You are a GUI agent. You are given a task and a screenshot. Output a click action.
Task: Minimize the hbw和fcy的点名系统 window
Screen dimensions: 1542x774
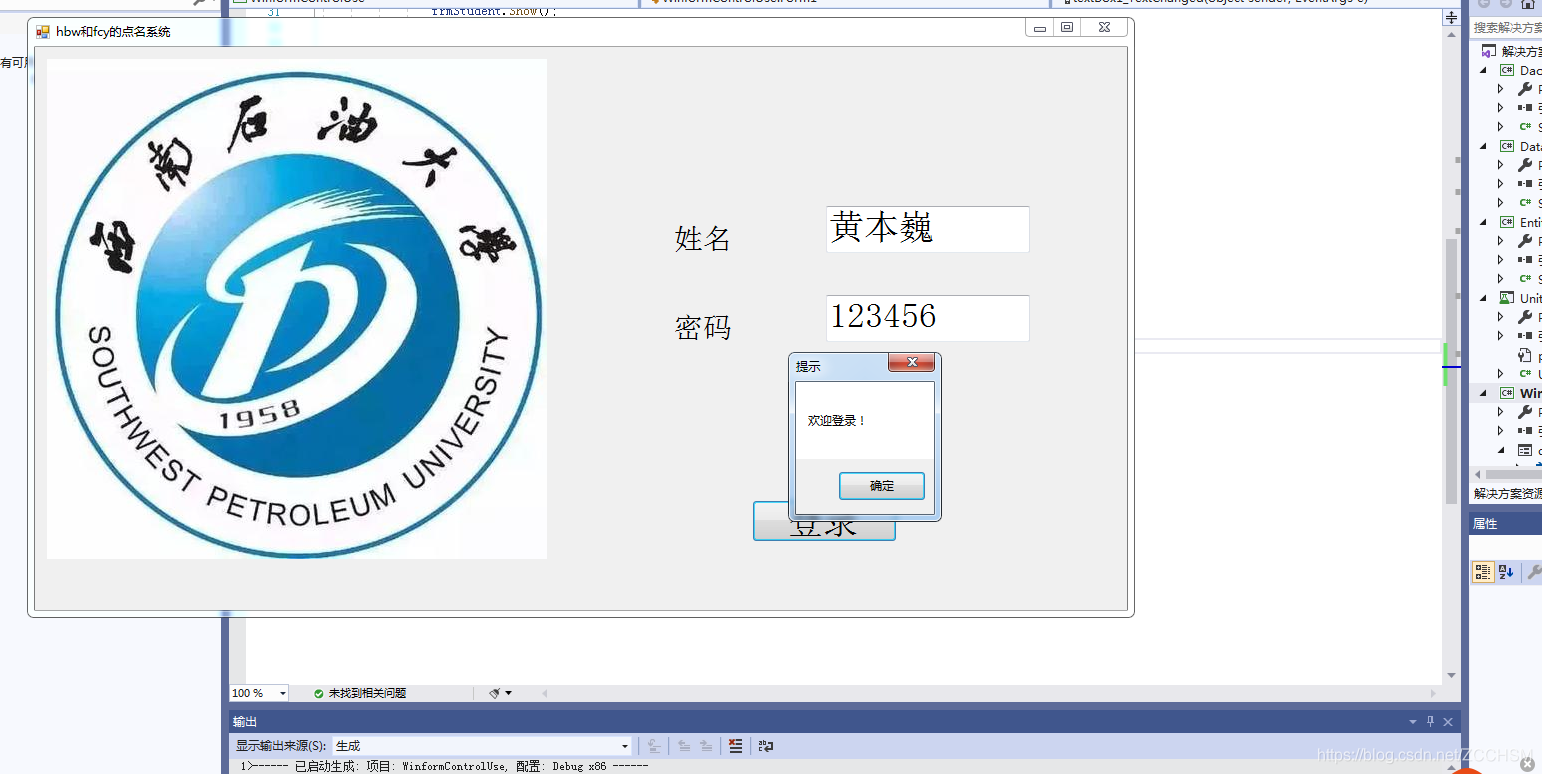[x=1040, y=28]
